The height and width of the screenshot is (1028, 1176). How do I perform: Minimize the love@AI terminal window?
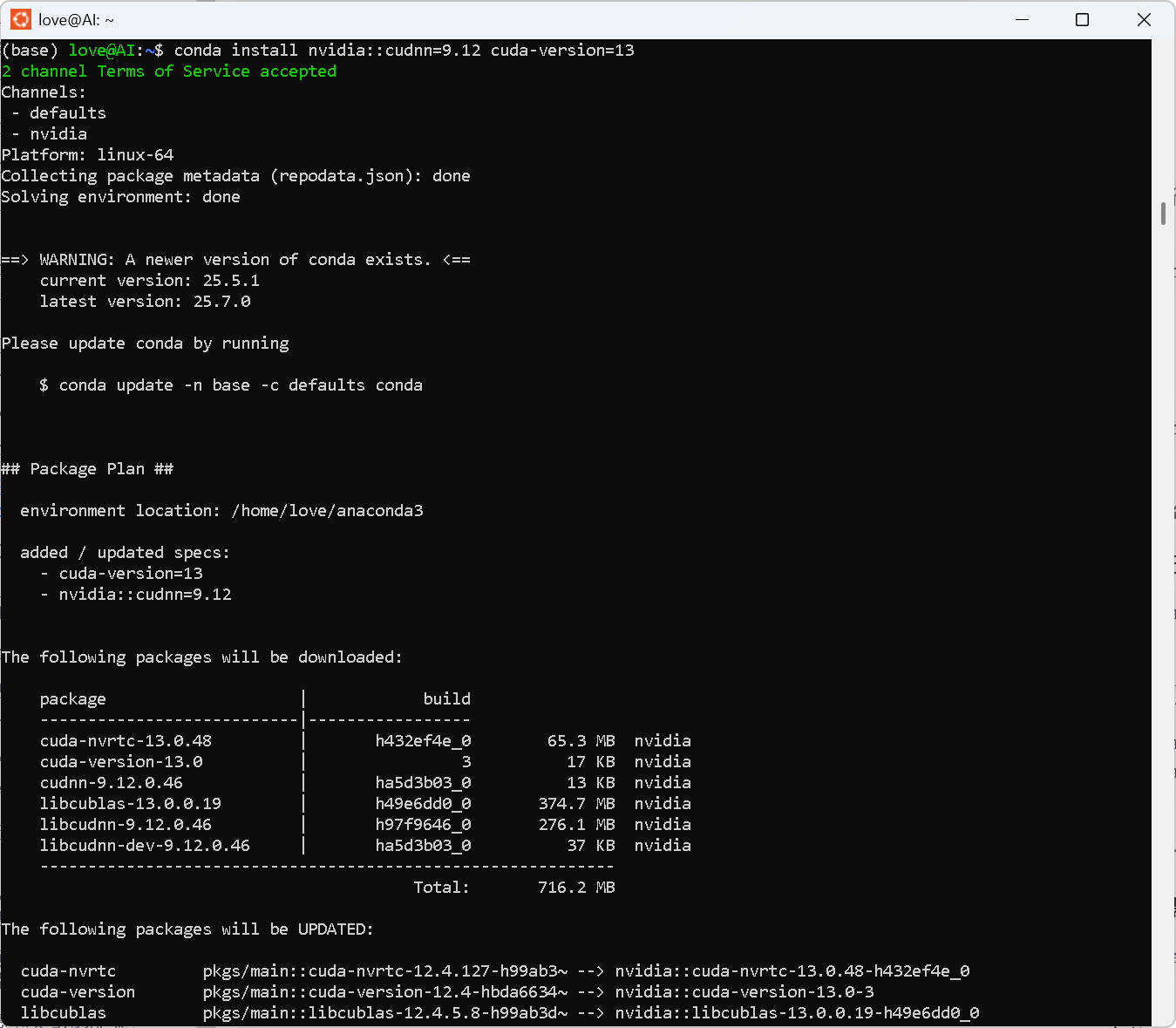coord(1023,19)
